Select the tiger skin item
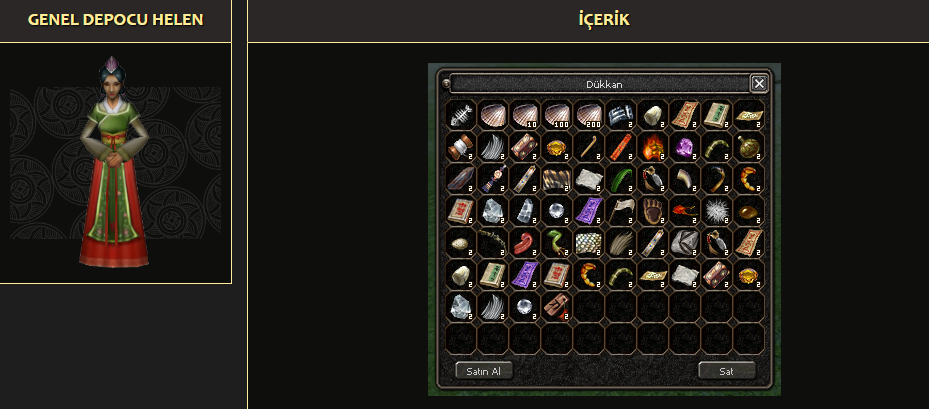 coord(556,179)
